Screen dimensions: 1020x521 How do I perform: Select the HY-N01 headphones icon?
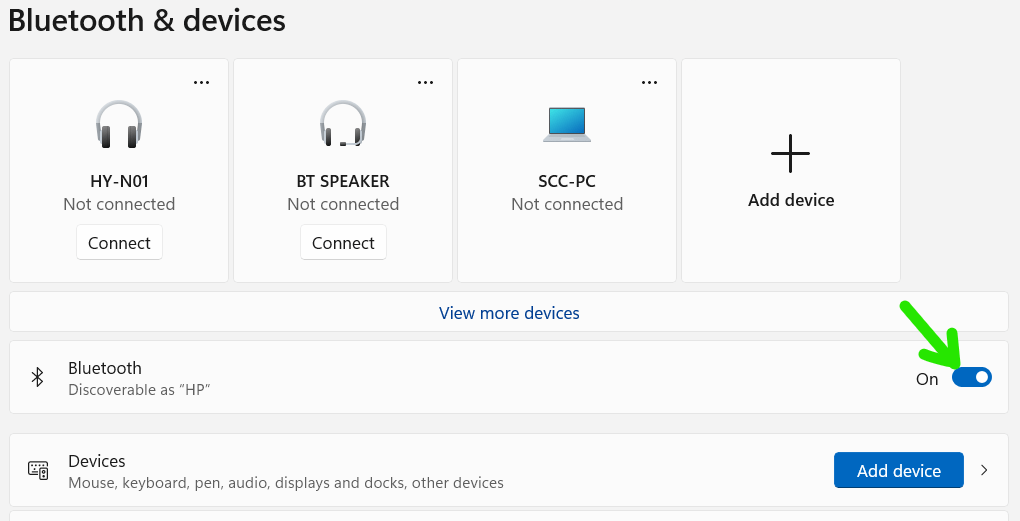coord(119,124)
